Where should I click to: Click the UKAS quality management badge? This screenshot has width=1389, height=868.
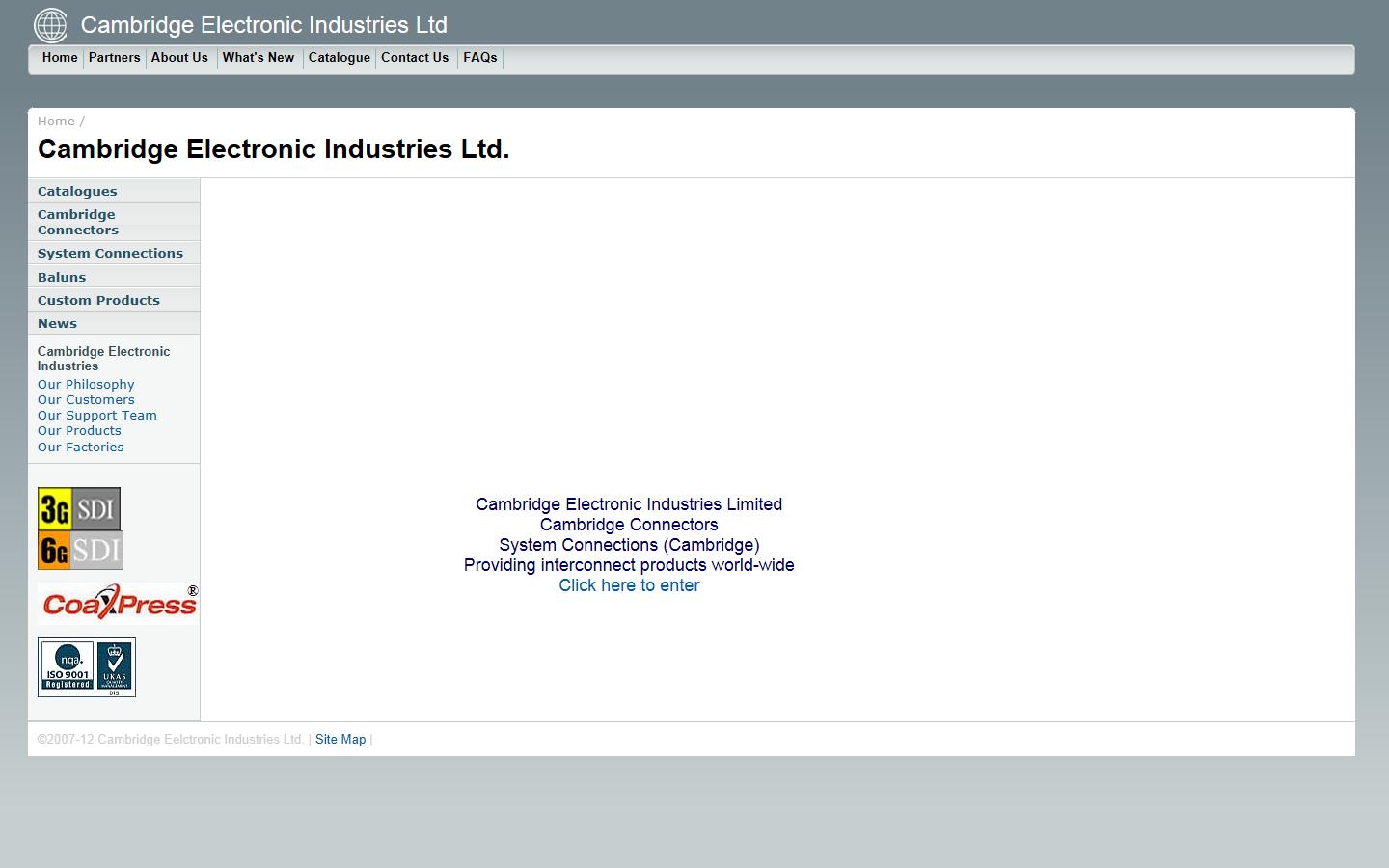pyautogui.click(x=113, y=667)
